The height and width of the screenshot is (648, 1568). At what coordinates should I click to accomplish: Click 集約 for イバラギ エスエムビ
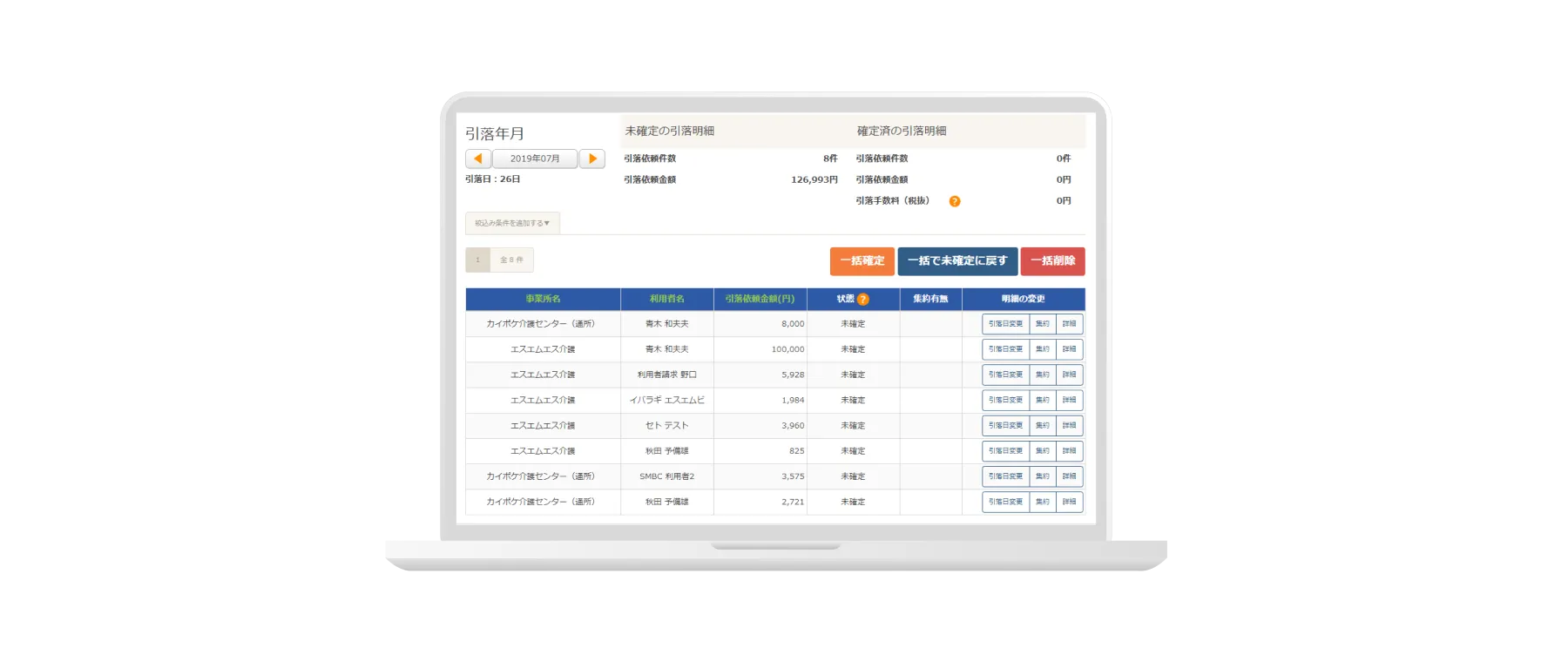click(1042, 400)
